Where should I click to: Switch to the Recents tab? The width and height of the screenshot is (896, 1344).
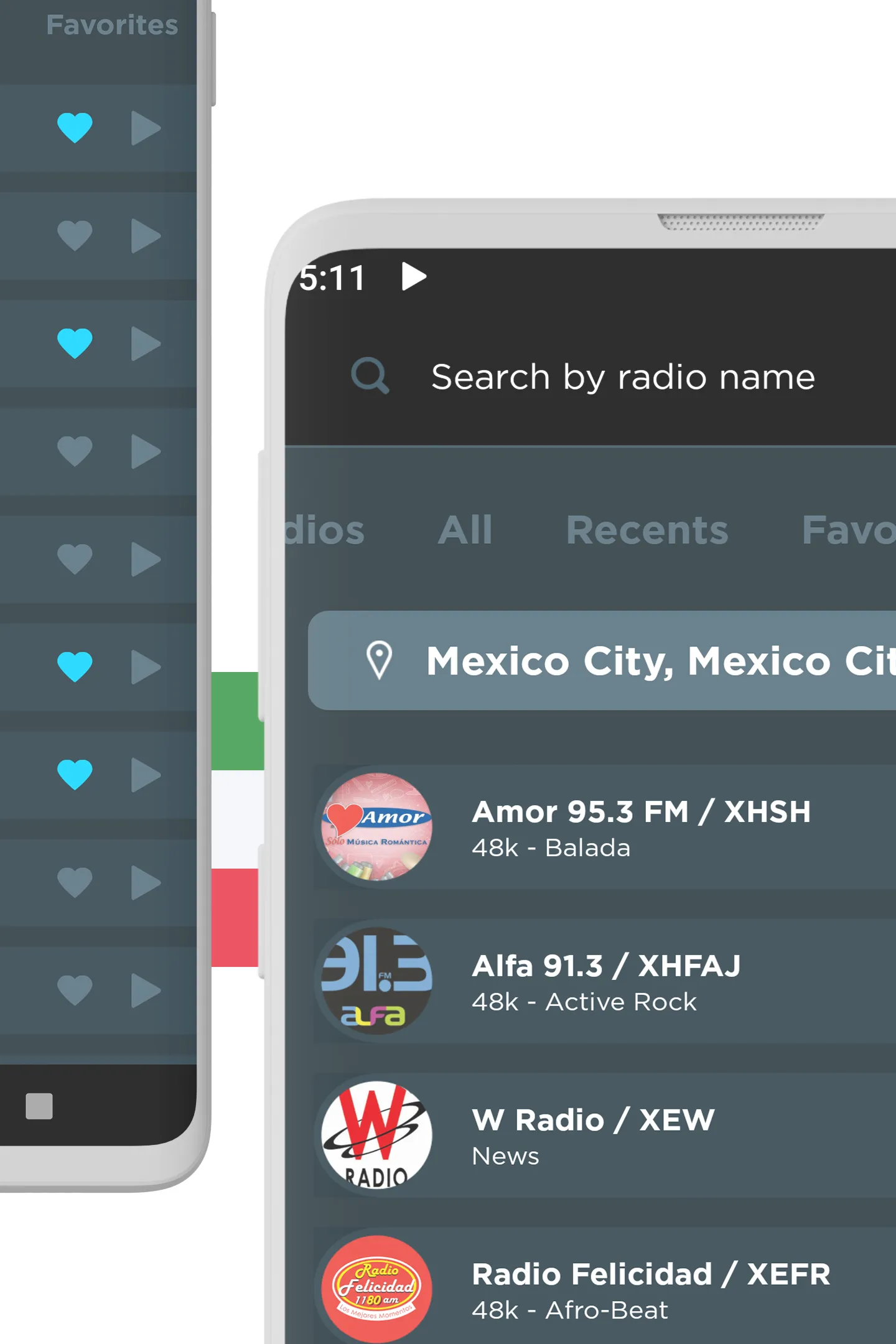647,530
